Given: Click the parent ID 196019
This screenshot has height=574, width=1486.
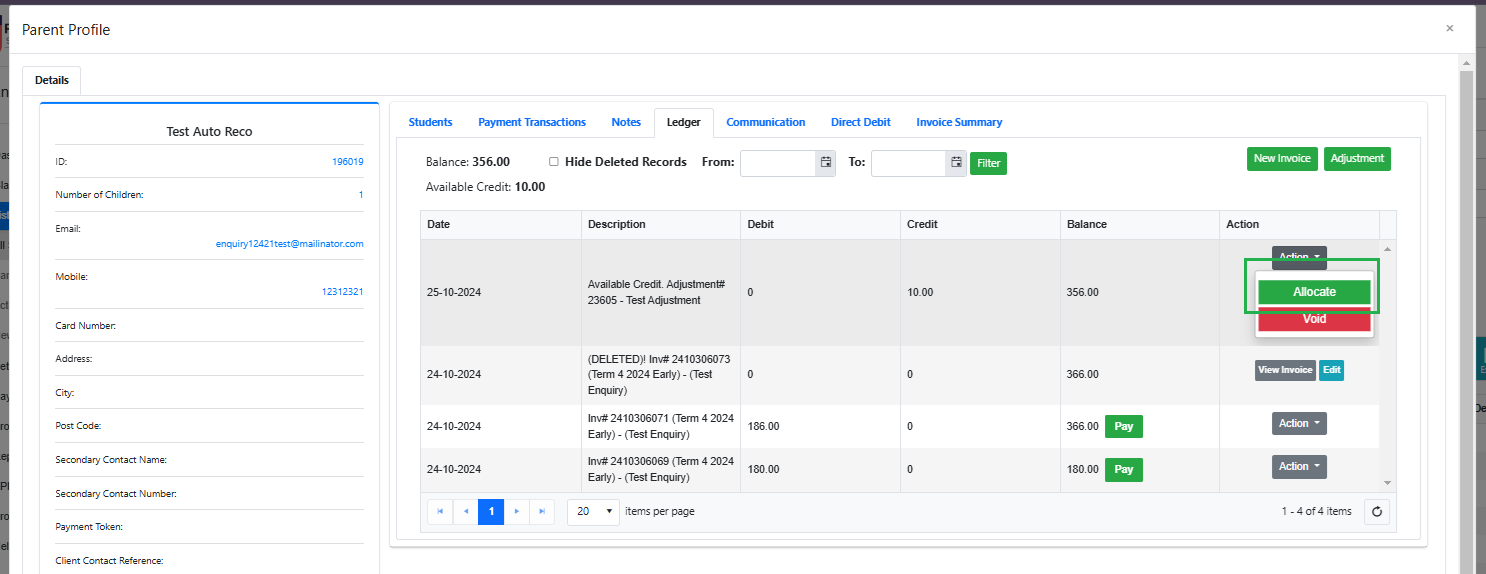Looking at the screenshot, I should [x=348, y=162].
